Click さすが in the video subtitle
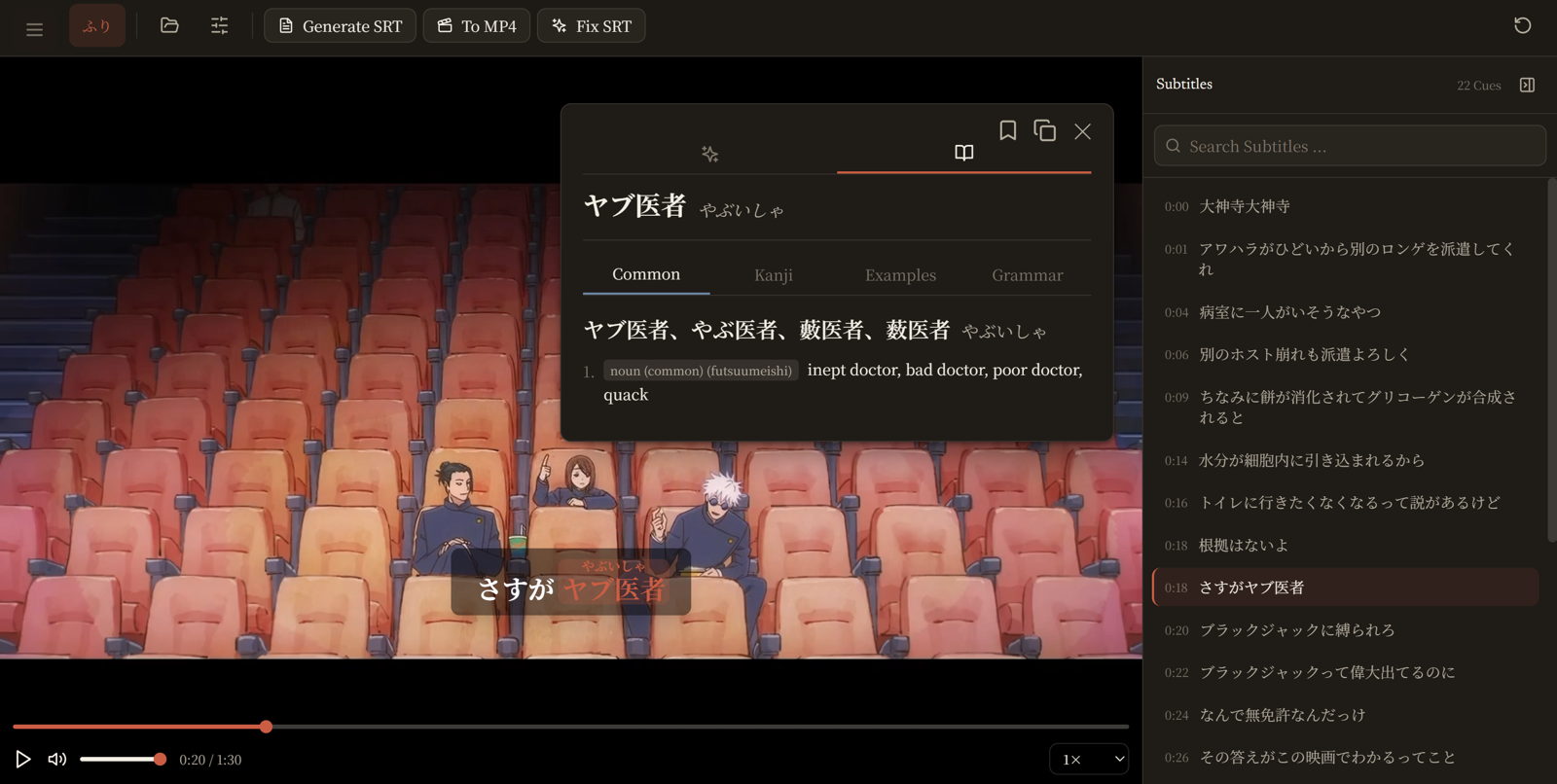Viewport: 1557px width, 784px height. click(x=517, y=588)
